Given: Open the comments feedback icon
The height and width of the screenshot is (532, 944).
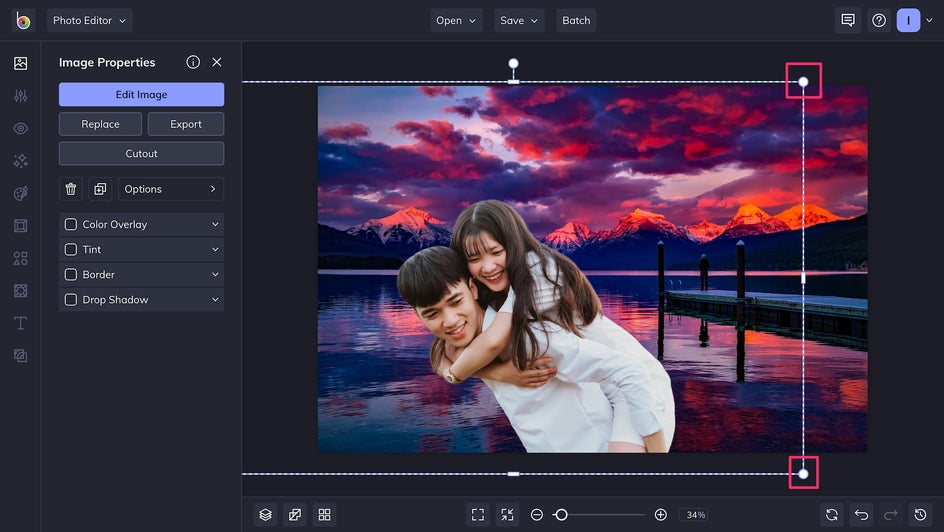Looking at the screenshot, I should (848, 20).
